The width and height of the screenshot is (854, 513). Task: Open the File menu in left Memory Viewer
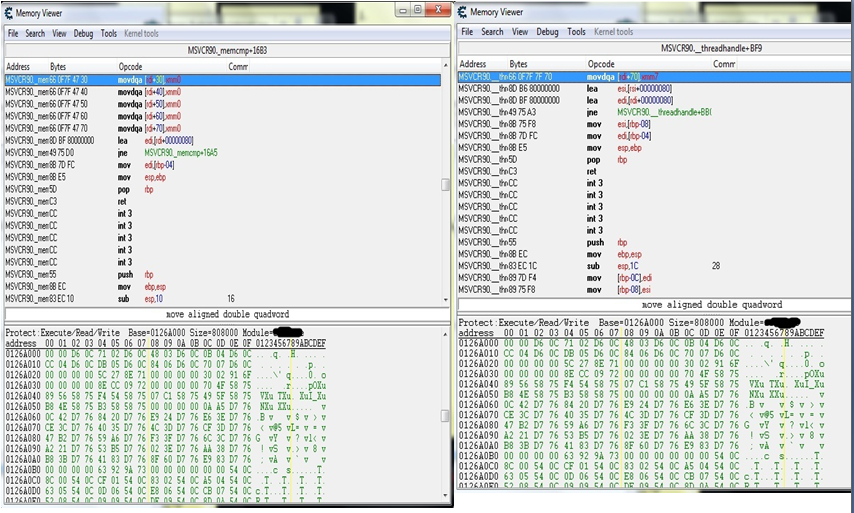pos(13,33)
